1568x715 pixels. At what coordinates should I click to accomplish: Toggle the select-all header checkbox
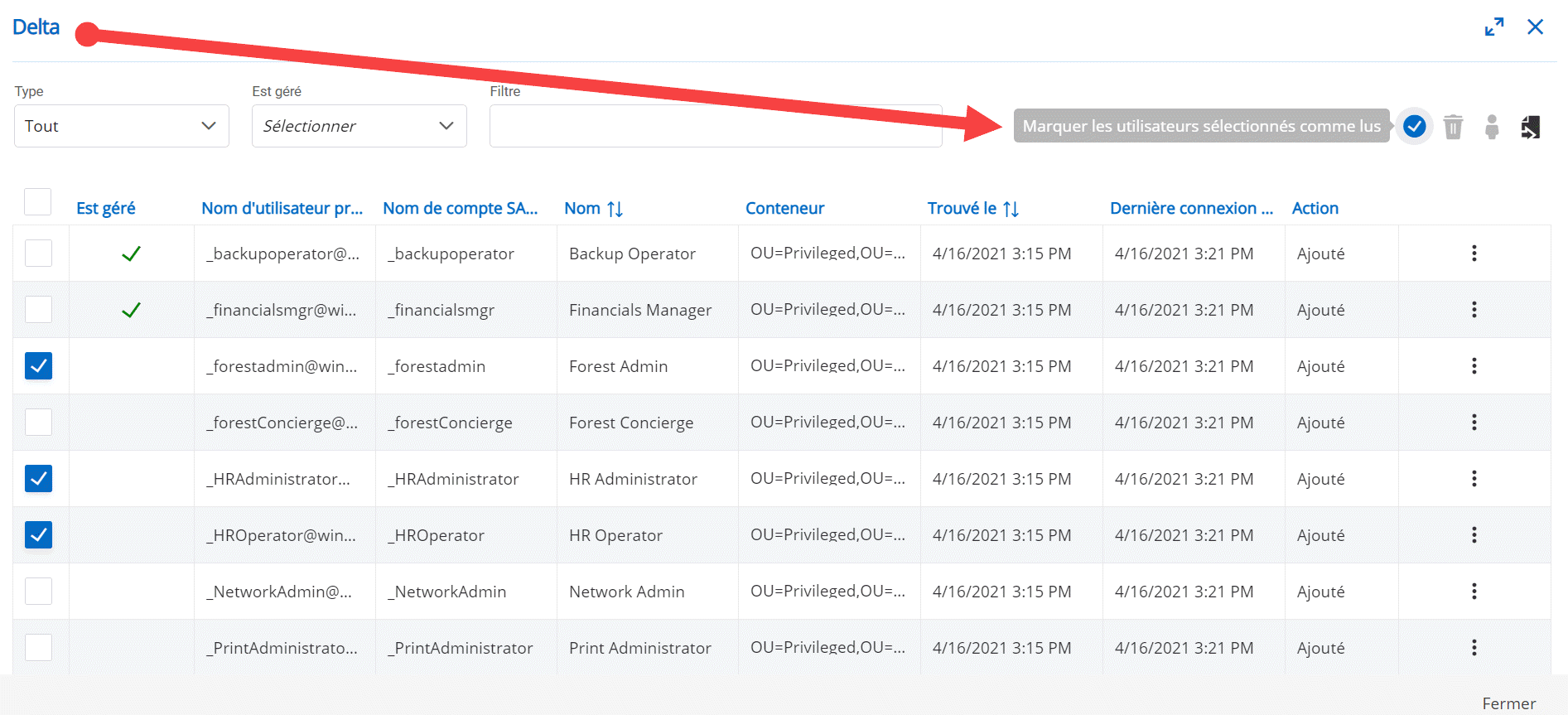click(38, 201)
